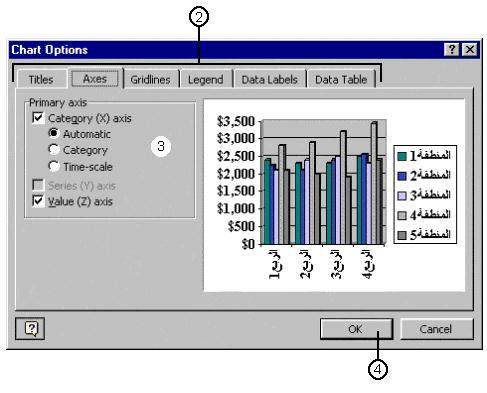The image size is (487, 393).
Task: Click the dark blue legend swatch for series 2
Action: pyautogui.click(x=402, y=176)
